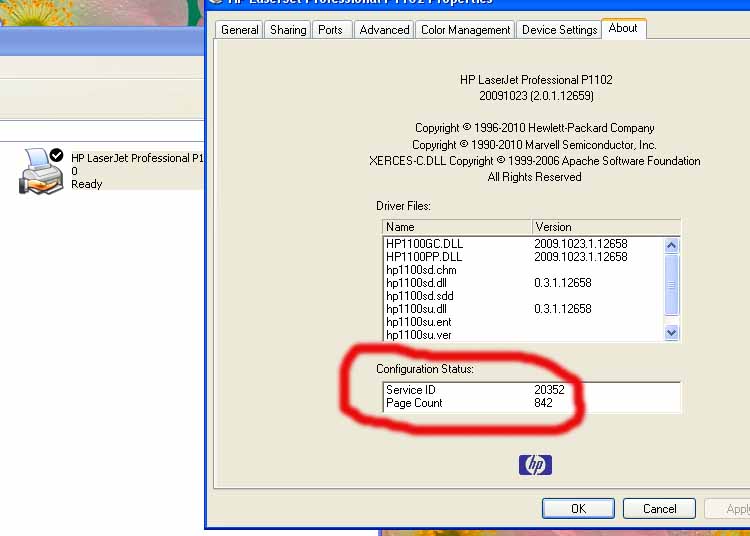The height and width of the screenshot is (536, 750).
Task: Click the Page Count value 842
Action: 543,403
